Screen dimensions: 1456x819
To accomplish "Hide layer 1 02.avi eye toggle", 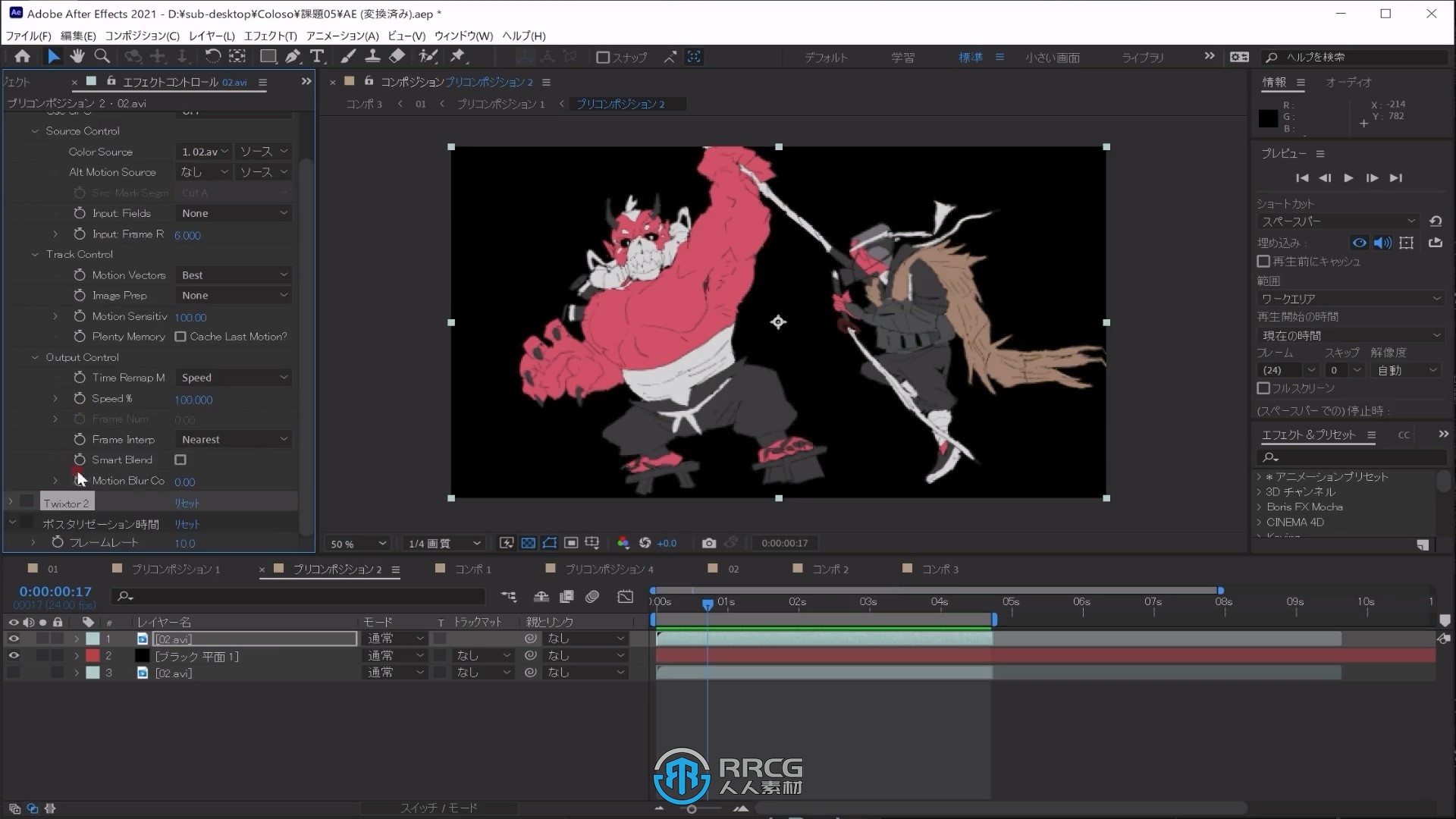I will (14, 639).
